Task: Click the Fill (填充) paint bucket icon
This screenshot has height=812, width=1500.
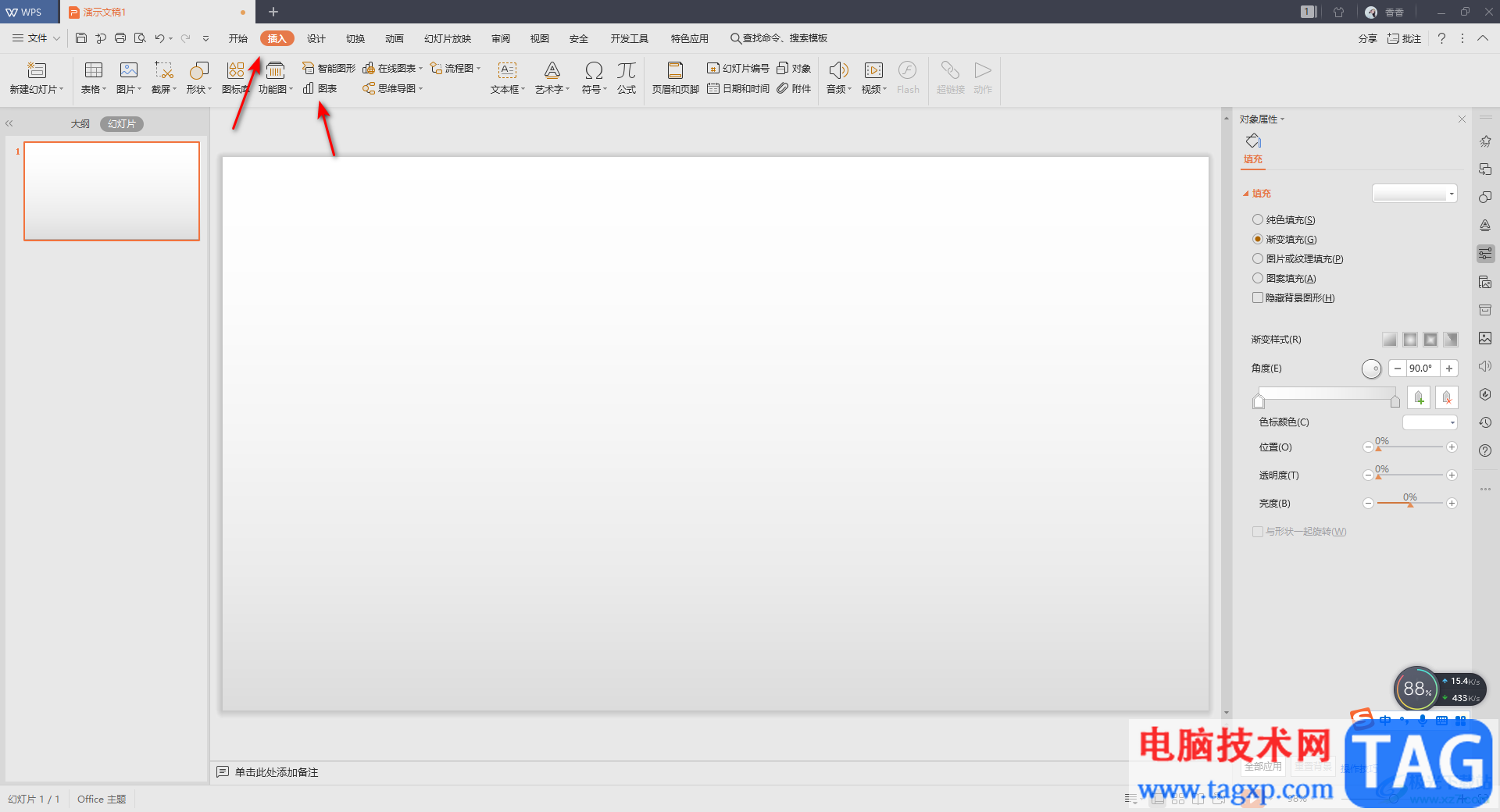Action: pyautogui.click(x=1253, y=141)
